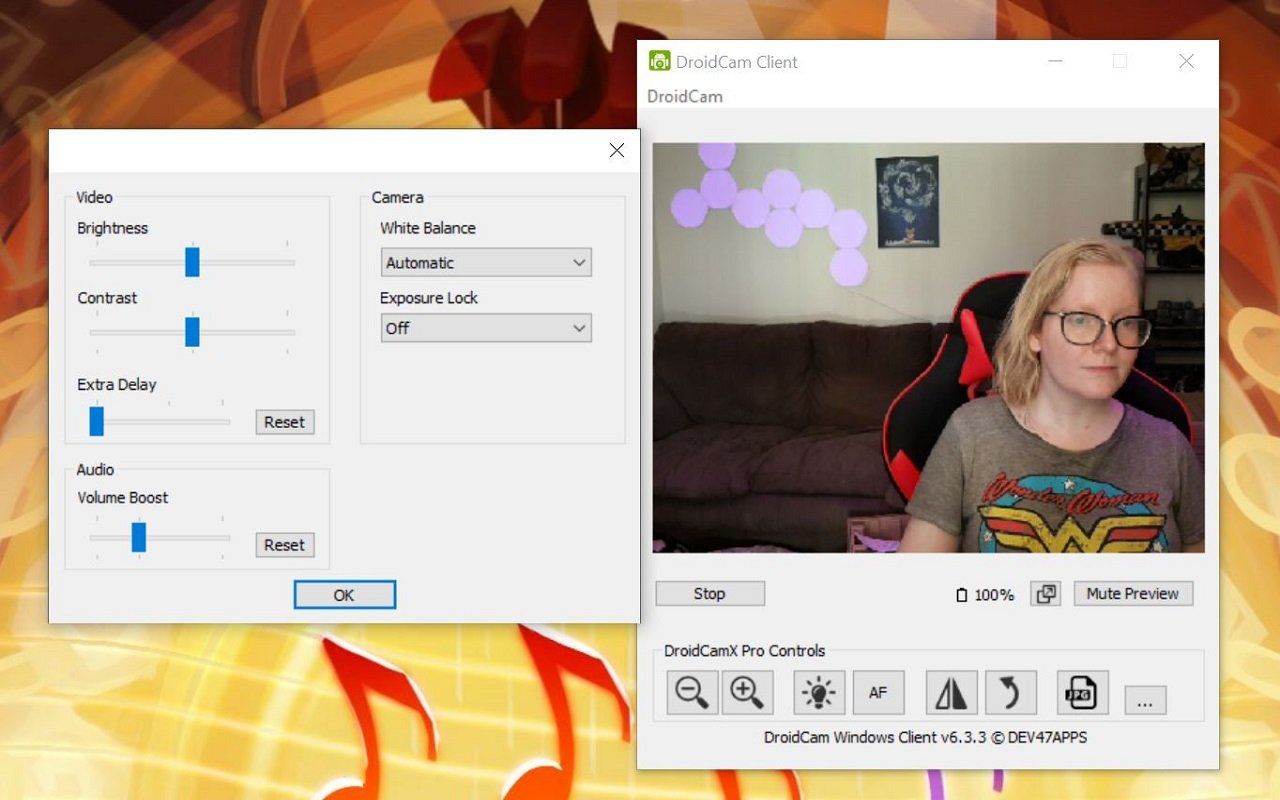This screenshot has height=800, width=1280.
Task: Toggle the phone LED flash light
Action: pyautogui.click(x=819, y=692)
